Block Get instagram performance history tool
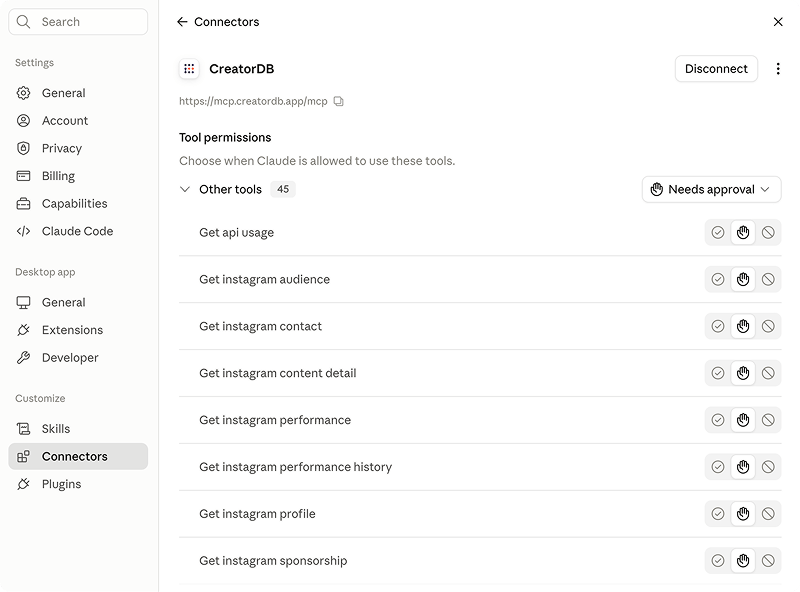The height and width of the screenshot is (592, 800). [768, 467]
